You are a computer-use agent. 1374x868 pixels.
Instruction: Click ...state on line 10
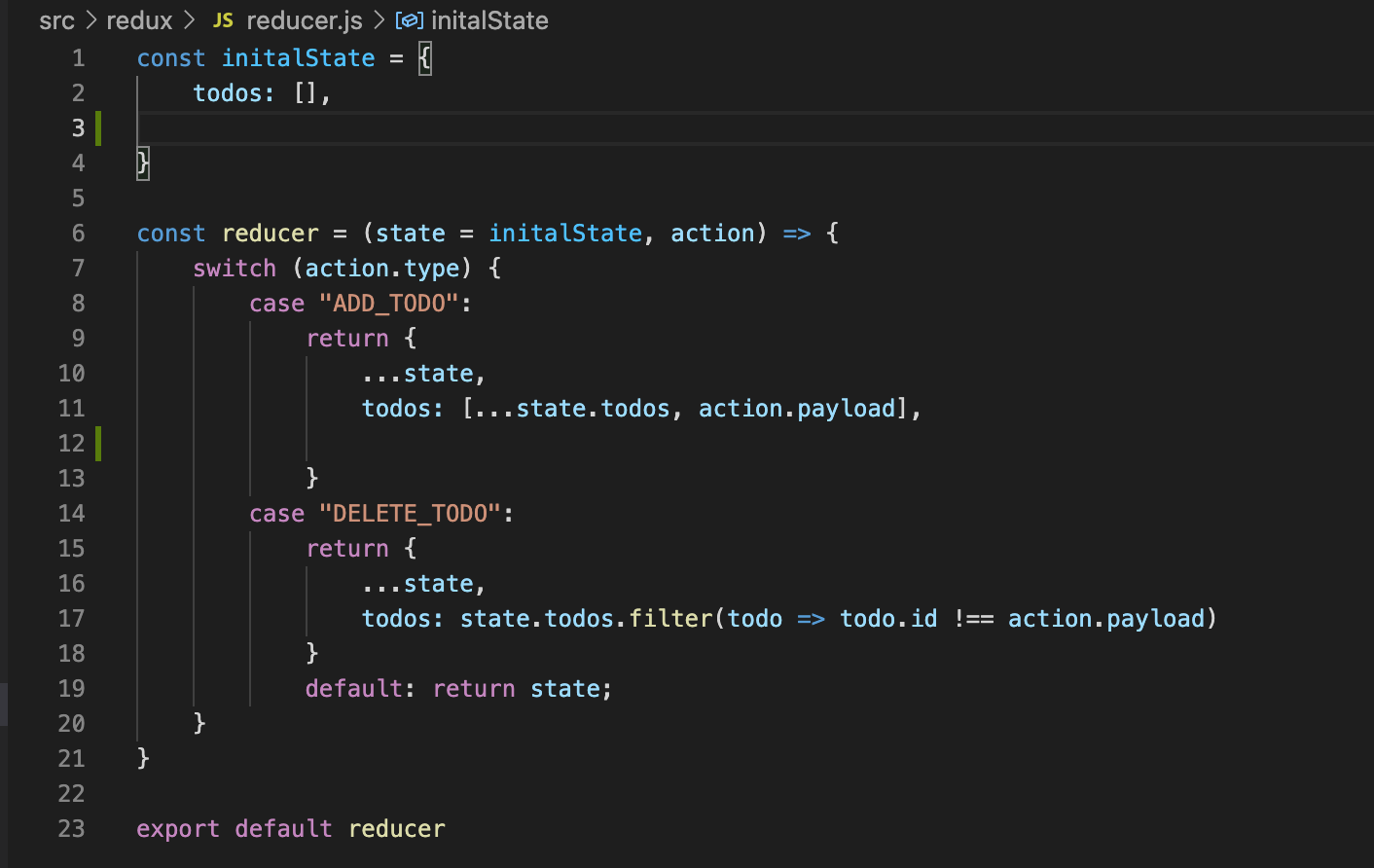click(416, 374)
